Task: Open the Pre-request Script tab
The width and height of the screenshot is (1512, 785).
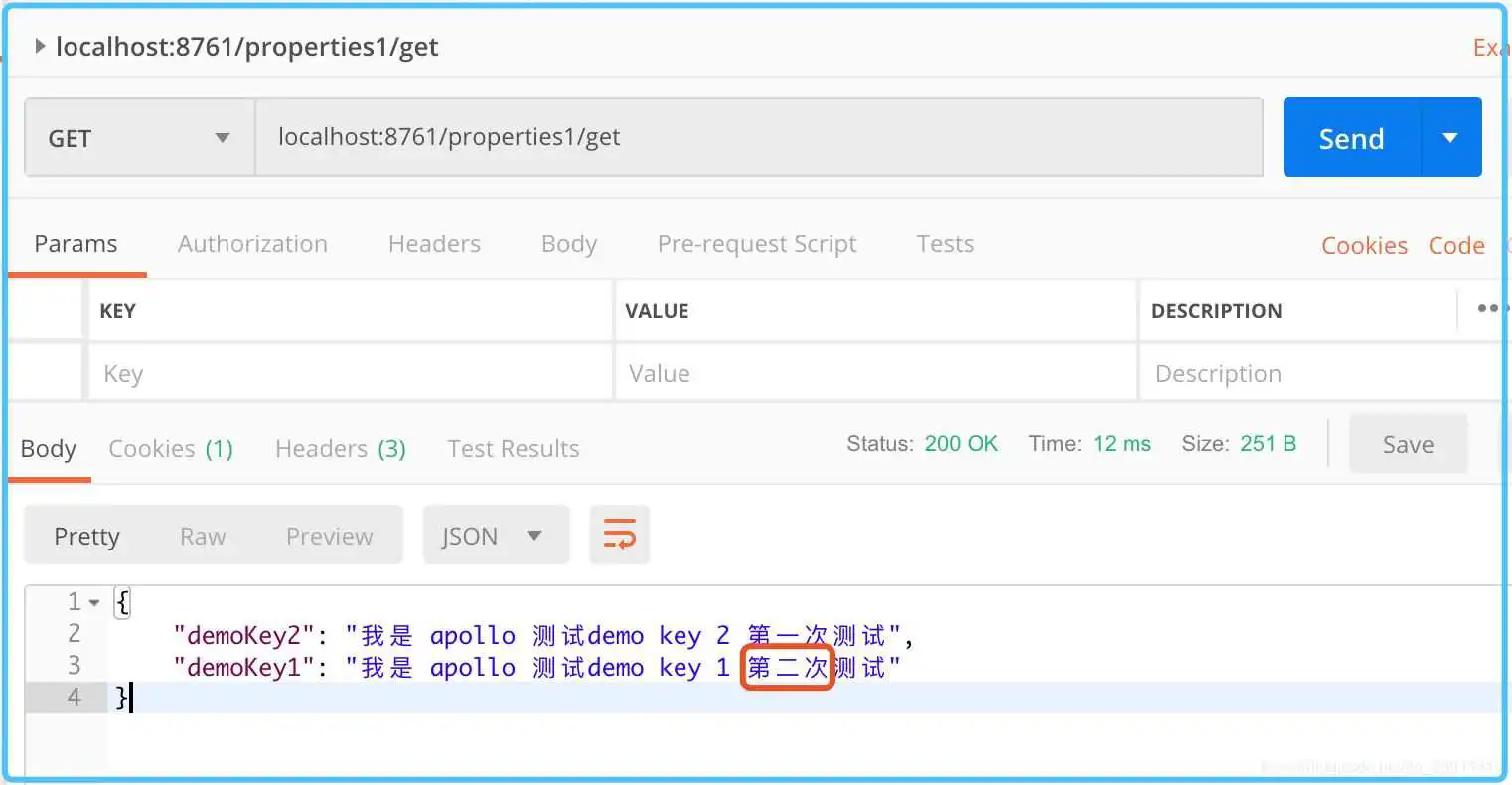Action: coord(756,244)
